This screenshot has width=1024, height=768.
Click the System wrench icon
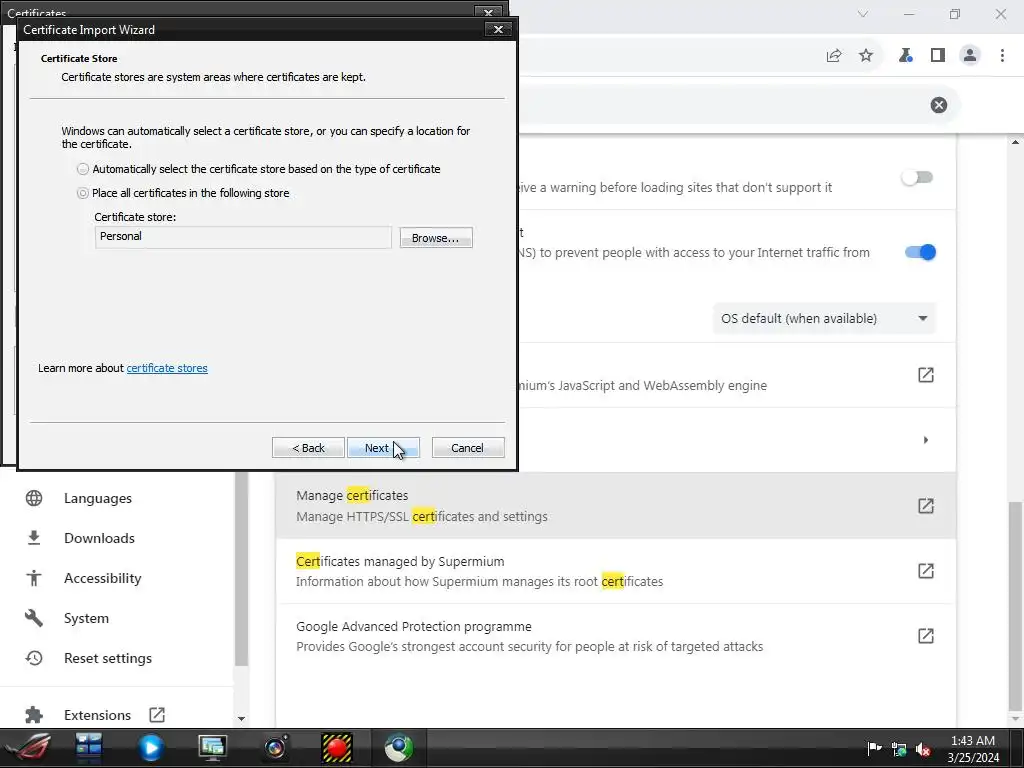click(34, 618)
